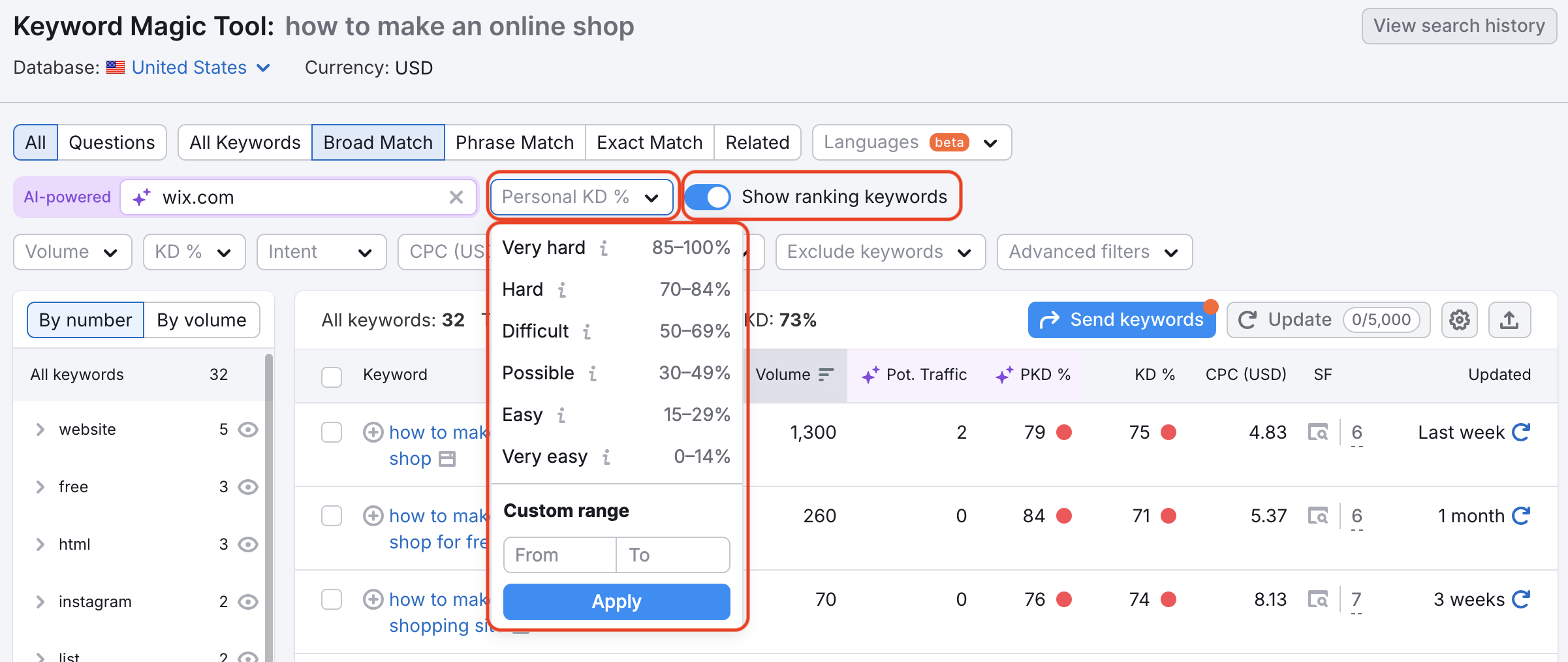Clear the wix.com domain field
The width and height of the screenshot is (1568, 662).
(x=456, y=197)
